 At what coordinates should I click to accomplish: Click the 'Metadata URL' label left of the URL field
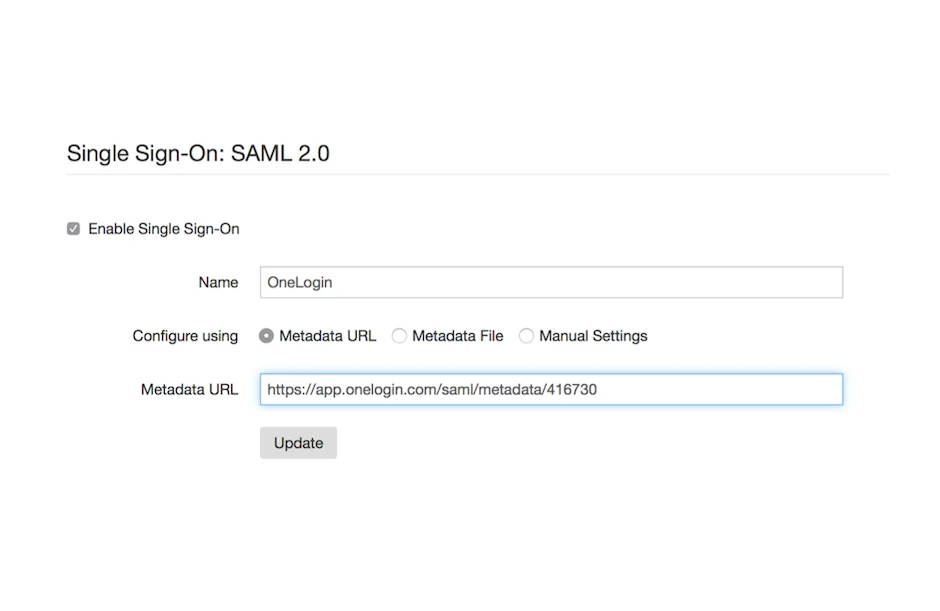pos(189,390)
